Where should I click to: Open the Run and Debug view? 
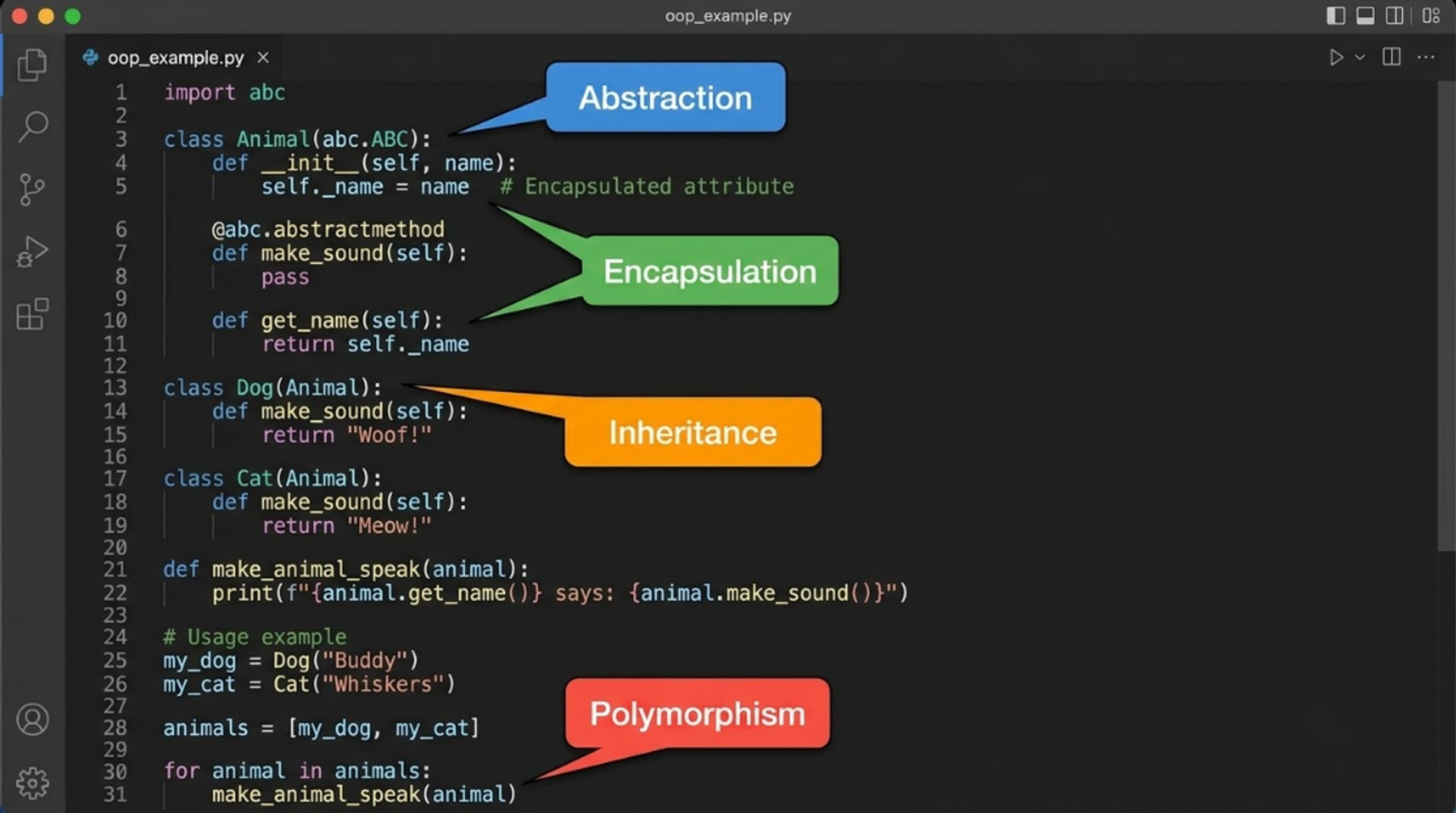(32, 252)
